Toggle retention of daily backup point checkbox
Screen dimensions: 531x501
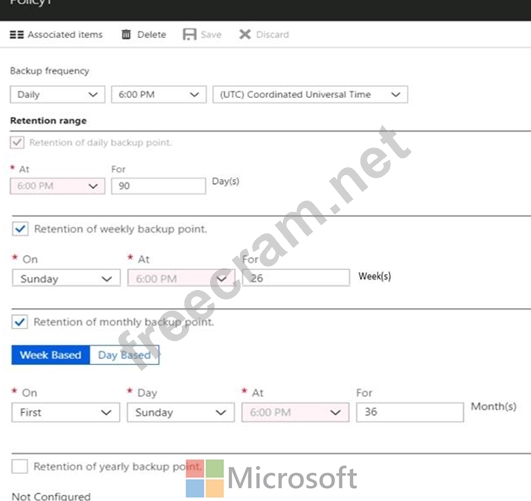click(x=17, y=143)
